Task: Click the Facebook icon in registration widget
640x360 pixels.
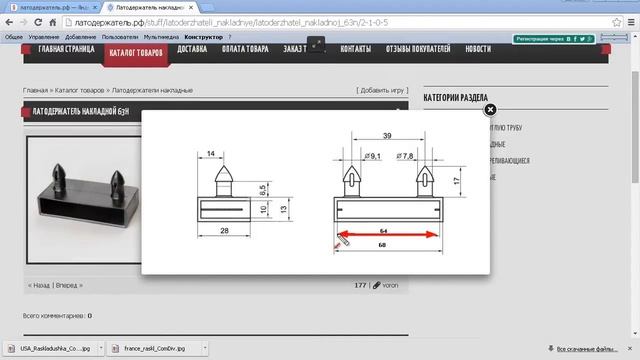Action: click(x=575, y=39)
